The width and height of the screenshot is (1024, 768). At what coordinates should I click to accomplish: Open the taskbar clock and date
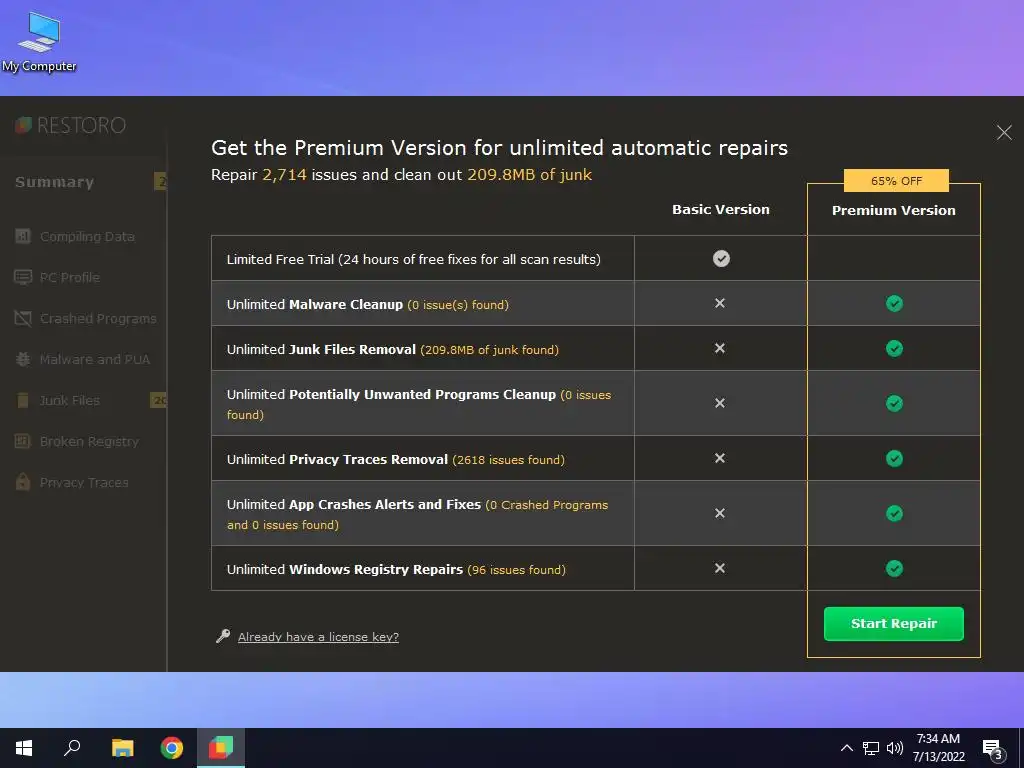click(938, 748)
